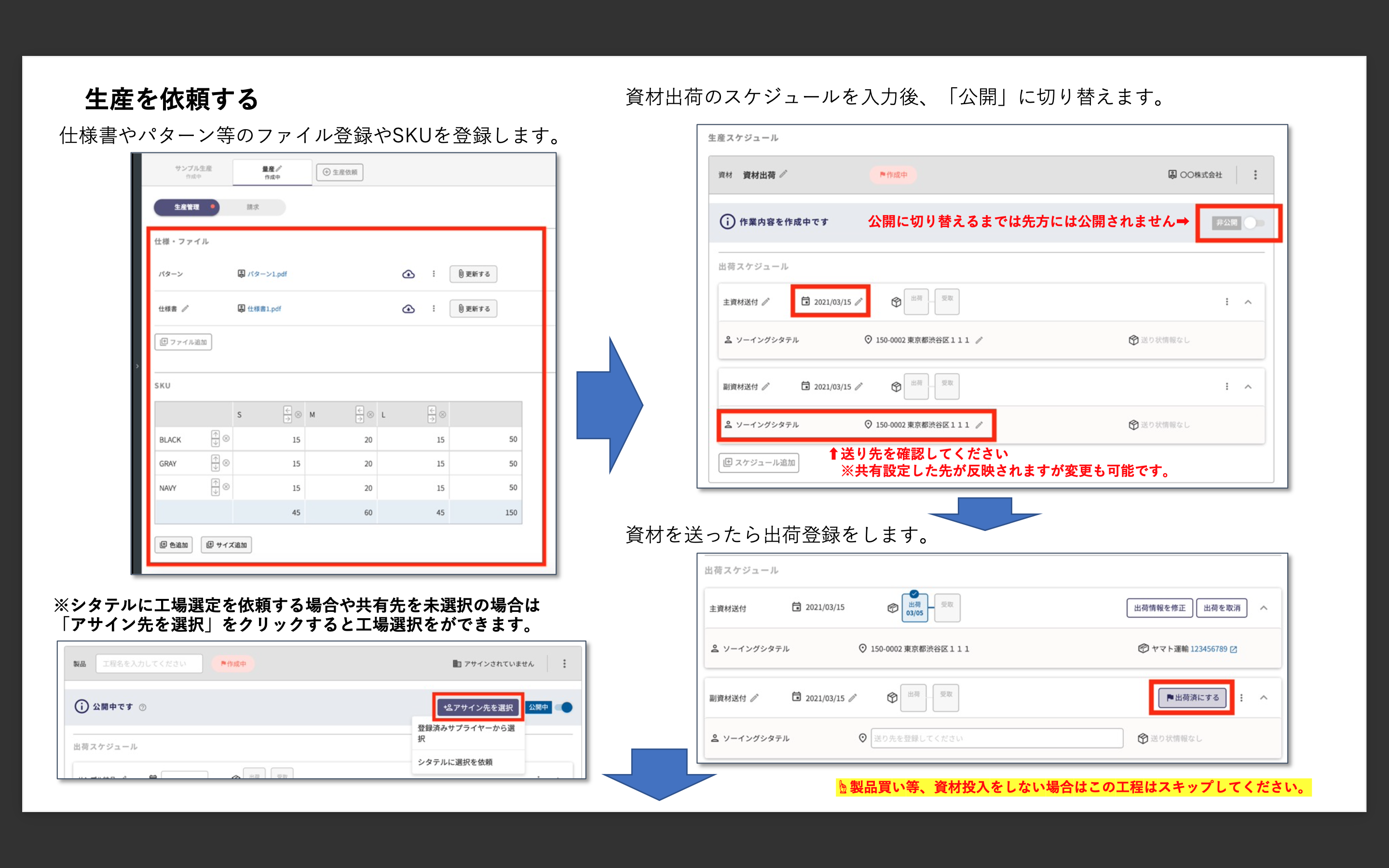
Task: Click the 送り先を登録してください address field
Action: coord(997,738)
